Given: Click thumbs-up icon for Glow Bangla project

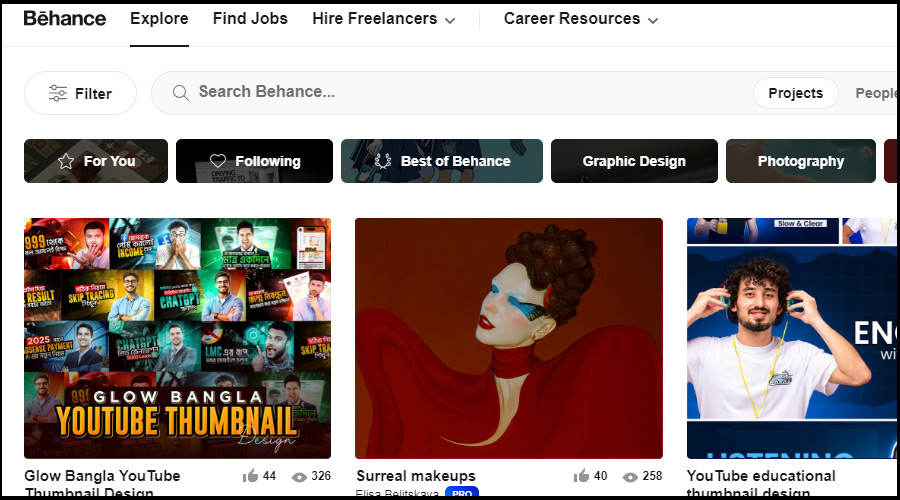Looking at the screenshot, I should 250,475.
